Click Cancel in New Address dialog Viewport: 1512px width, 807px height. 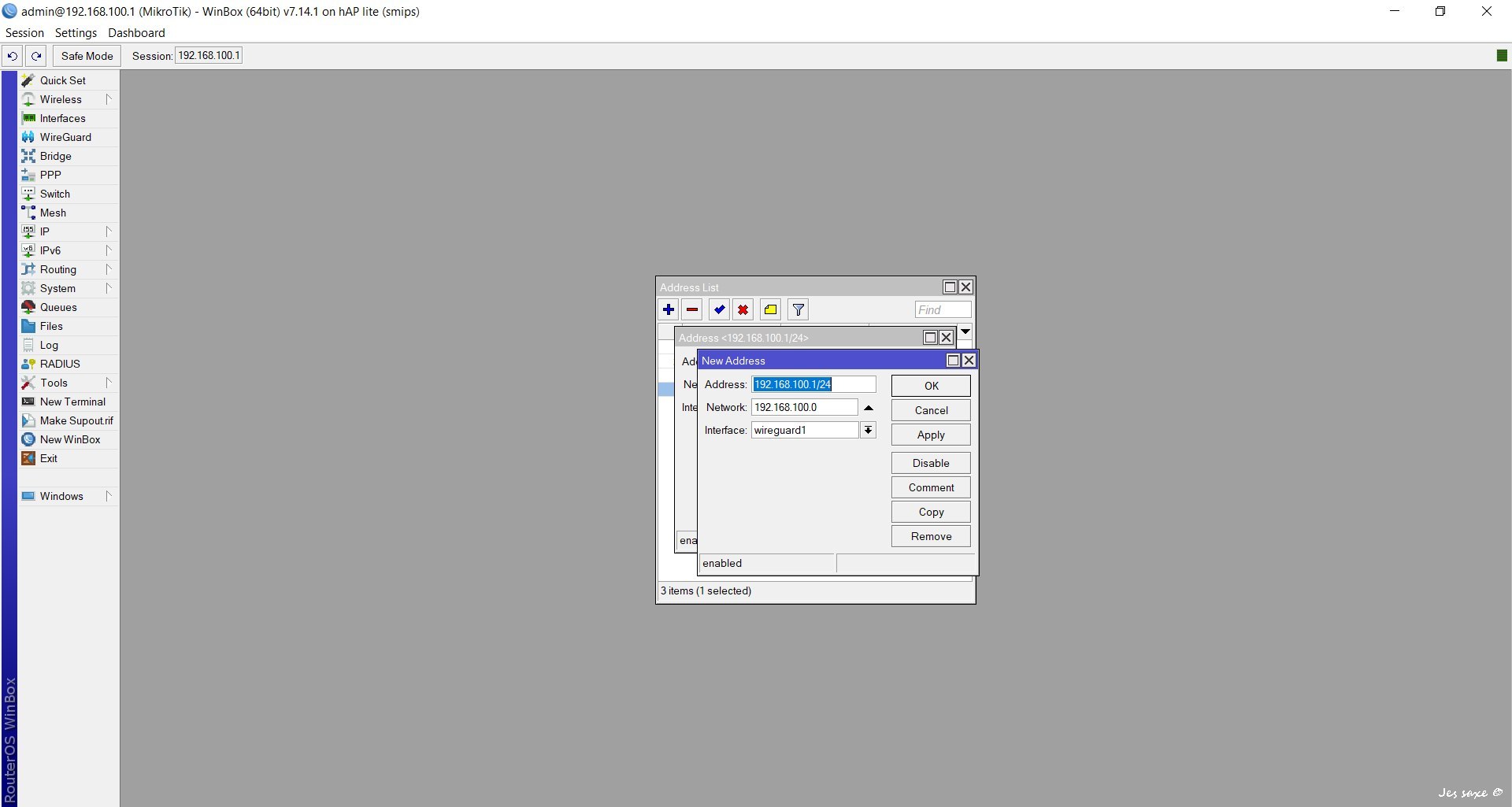click(931, 410)
